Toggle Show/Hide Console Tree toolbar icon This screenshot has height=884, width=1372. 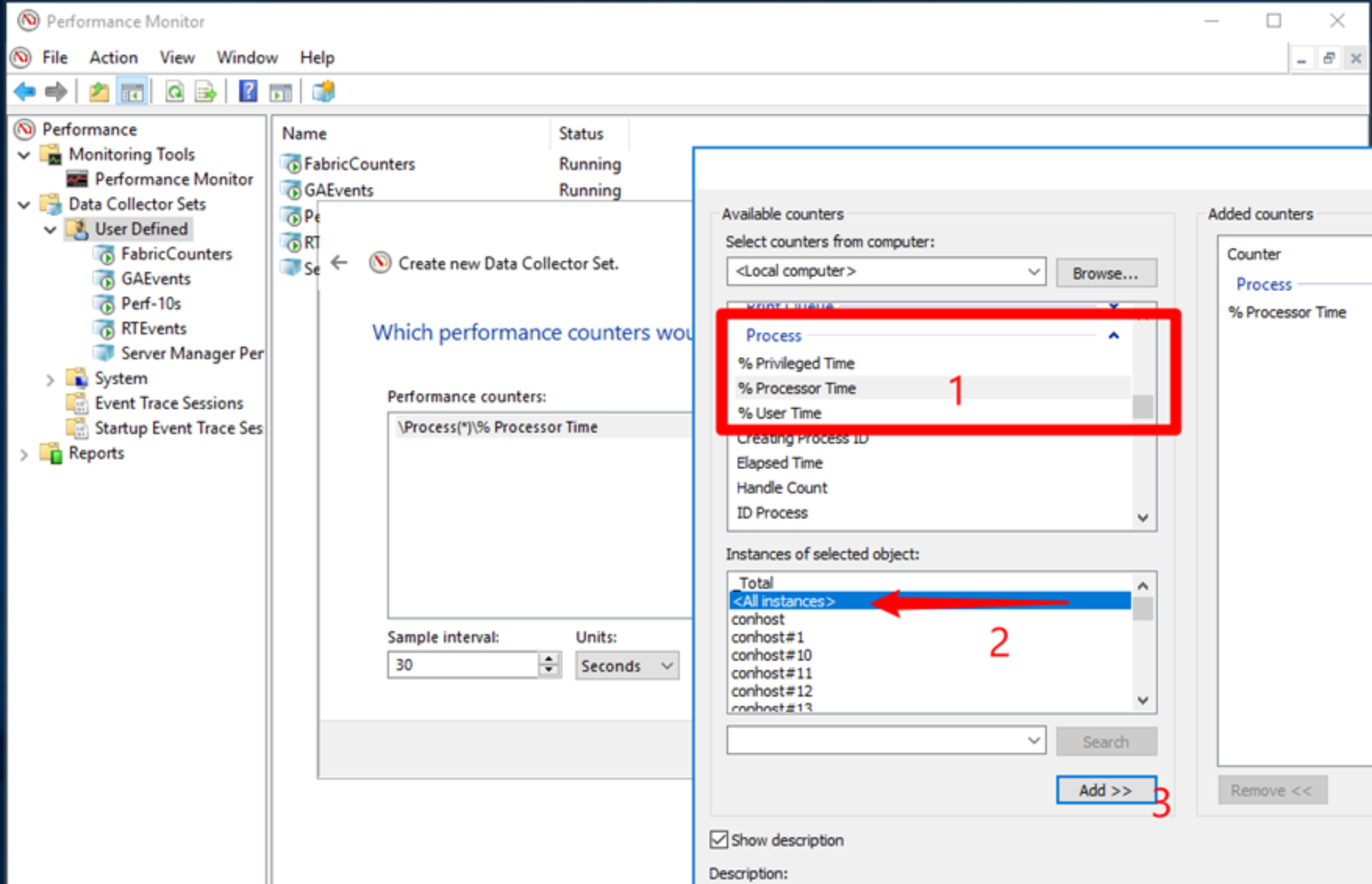pyautogui.click(x=132, y=92)
